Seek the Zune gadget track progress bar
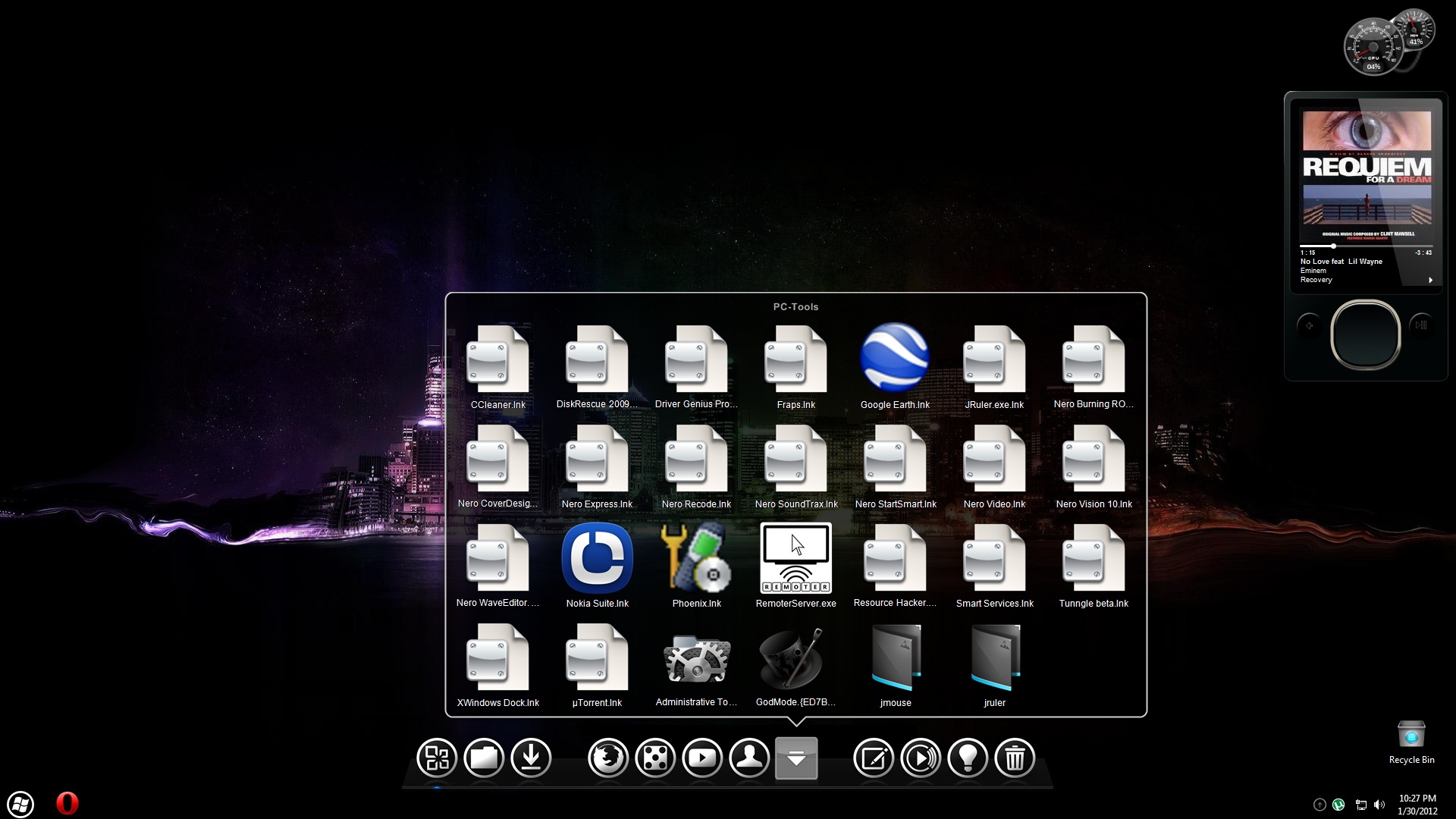 pyautogui.click(x=1365, y=246)
